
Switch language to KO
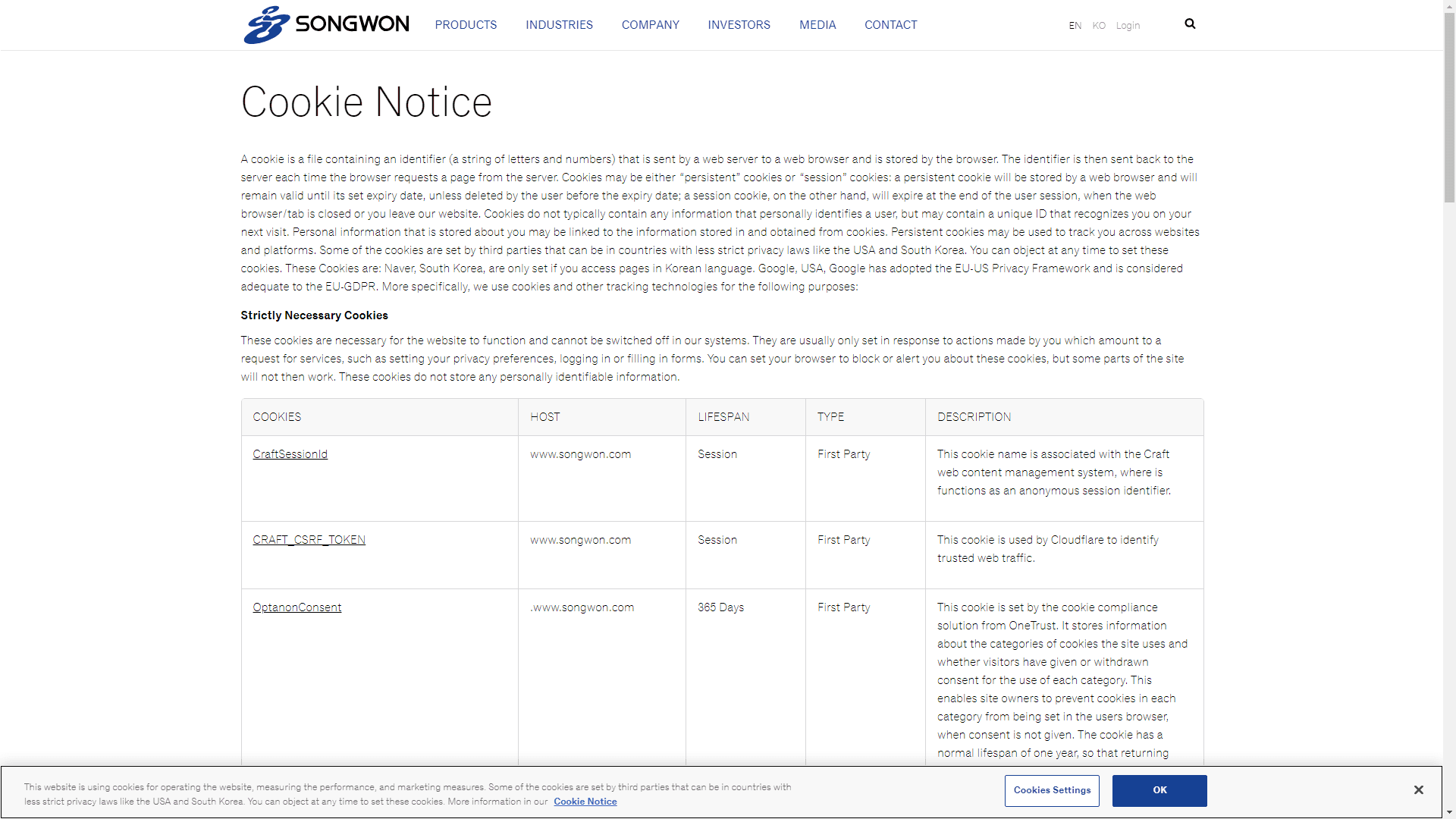click(1099, 26)
